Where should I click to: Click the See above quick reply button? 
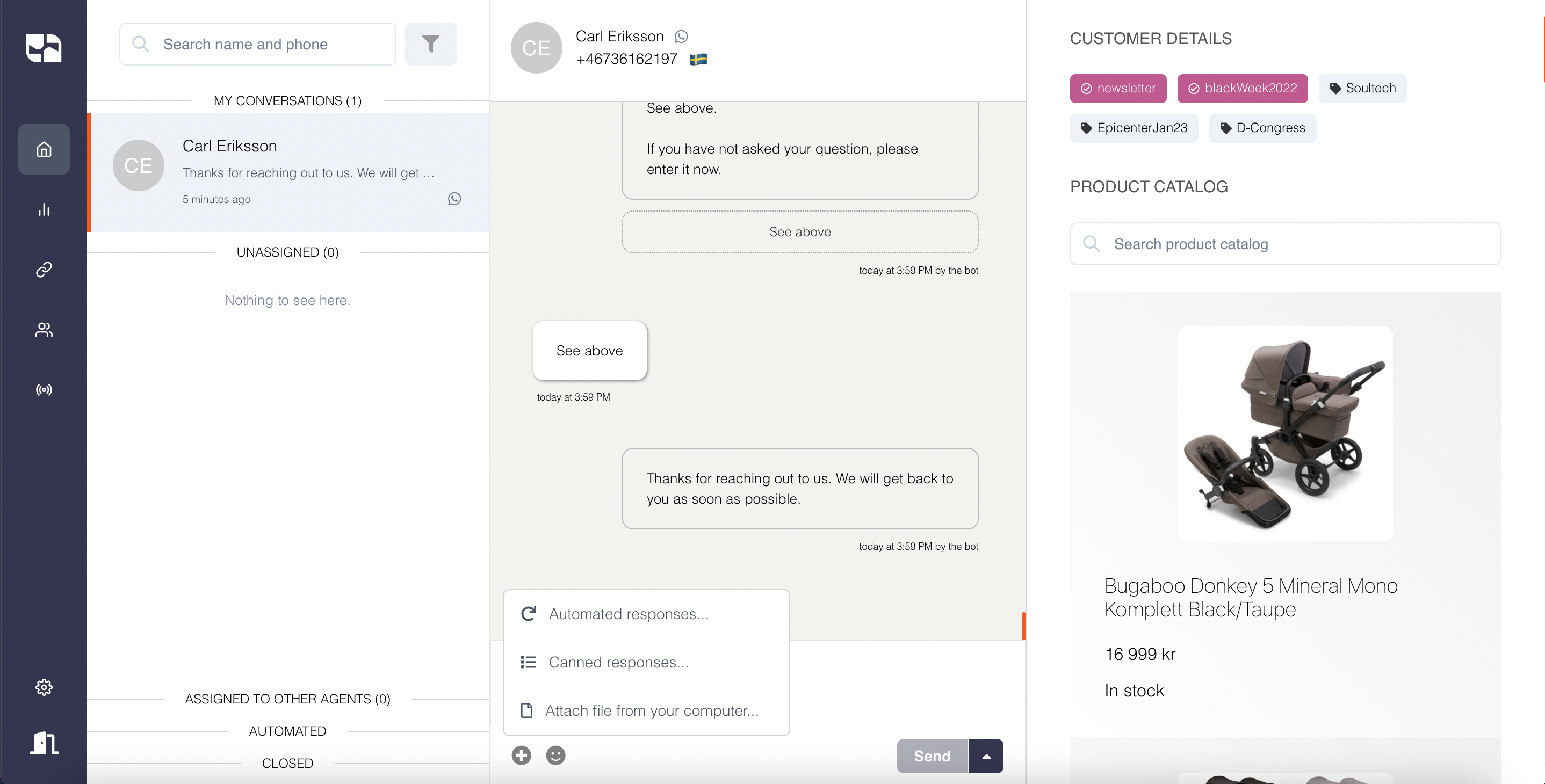[799, 232]
